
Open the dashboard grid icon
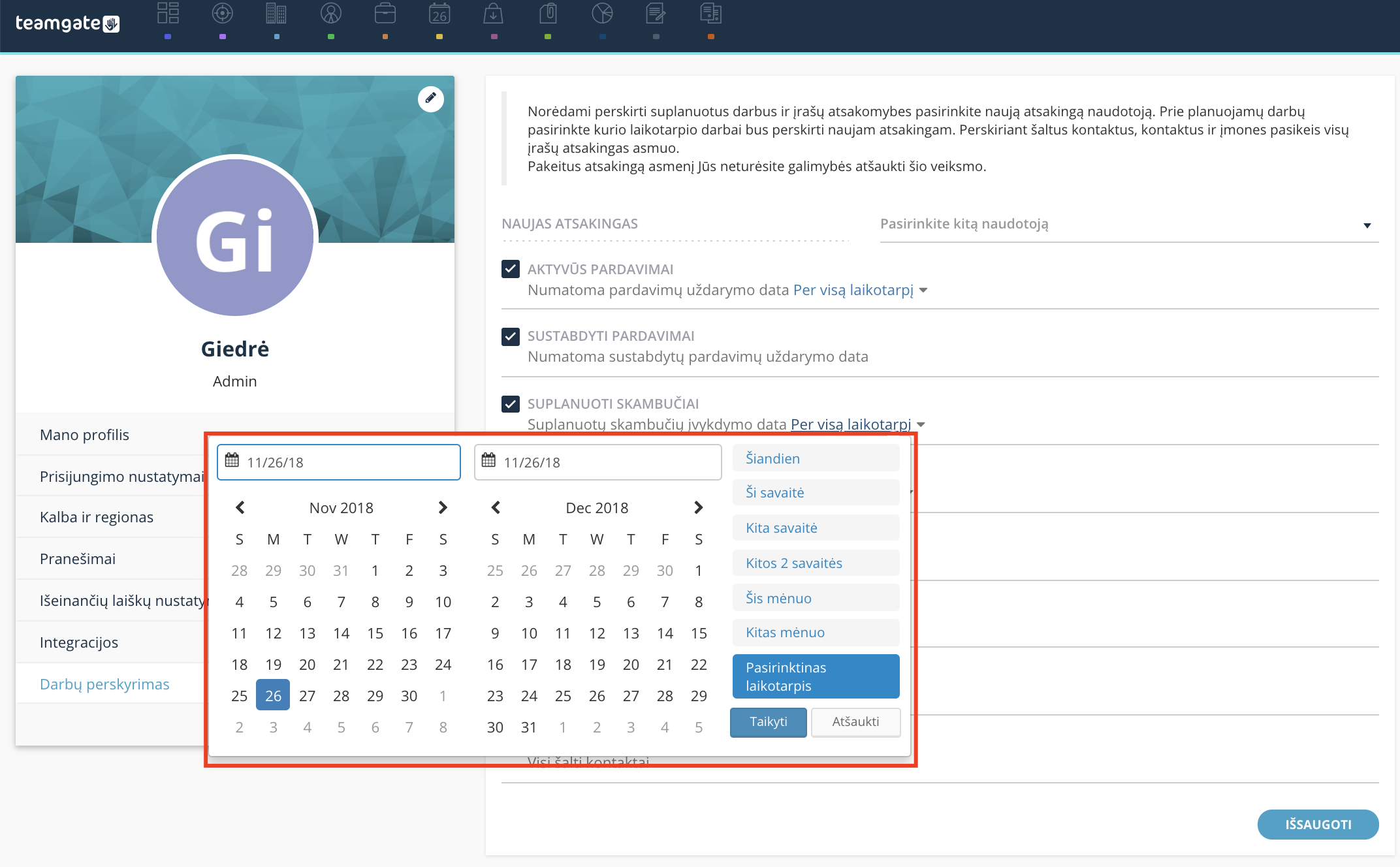pos(168,14)
